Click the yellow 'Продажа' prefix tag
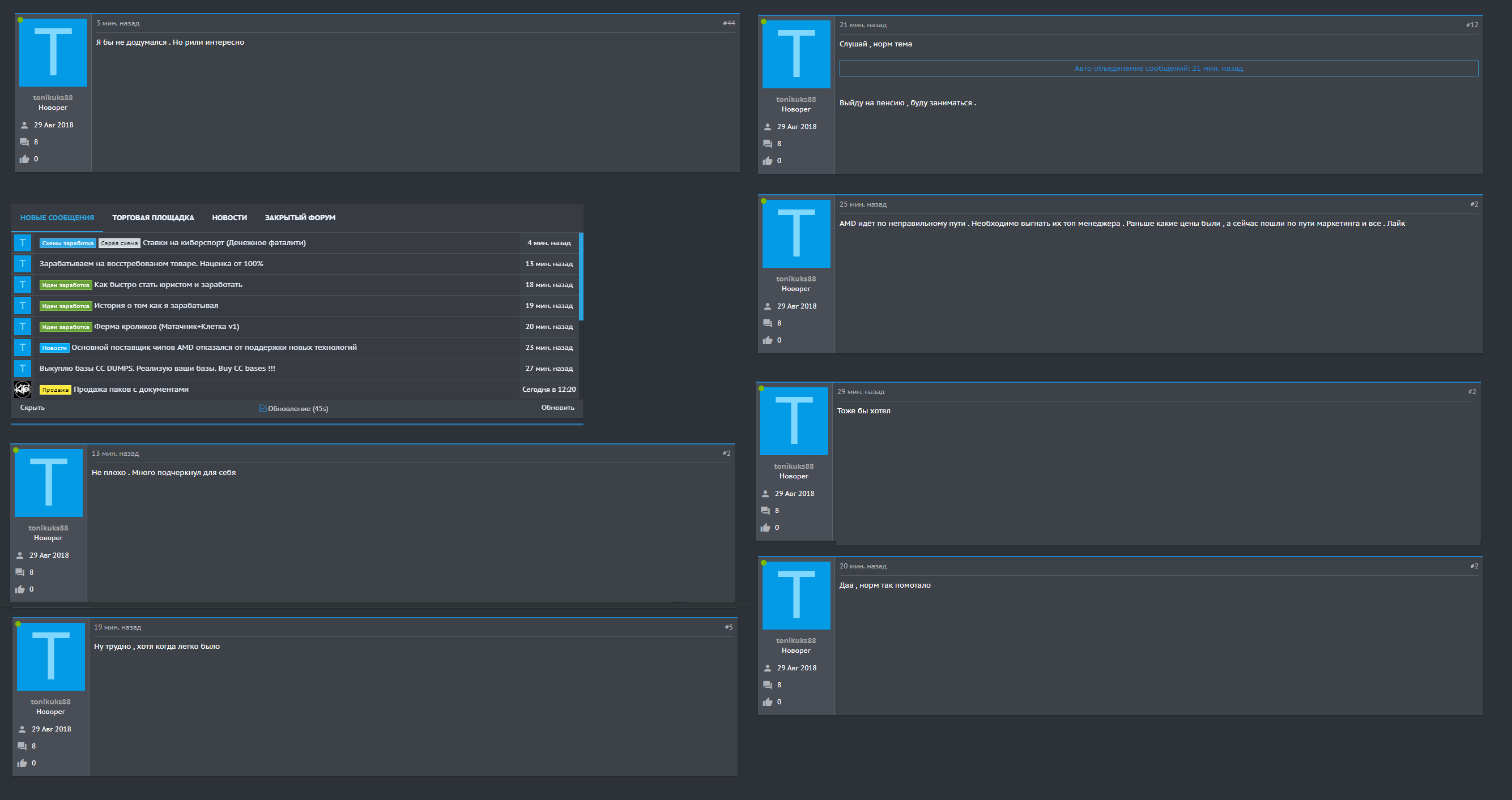Viewport: 1512px width, 800px height. 55,390
